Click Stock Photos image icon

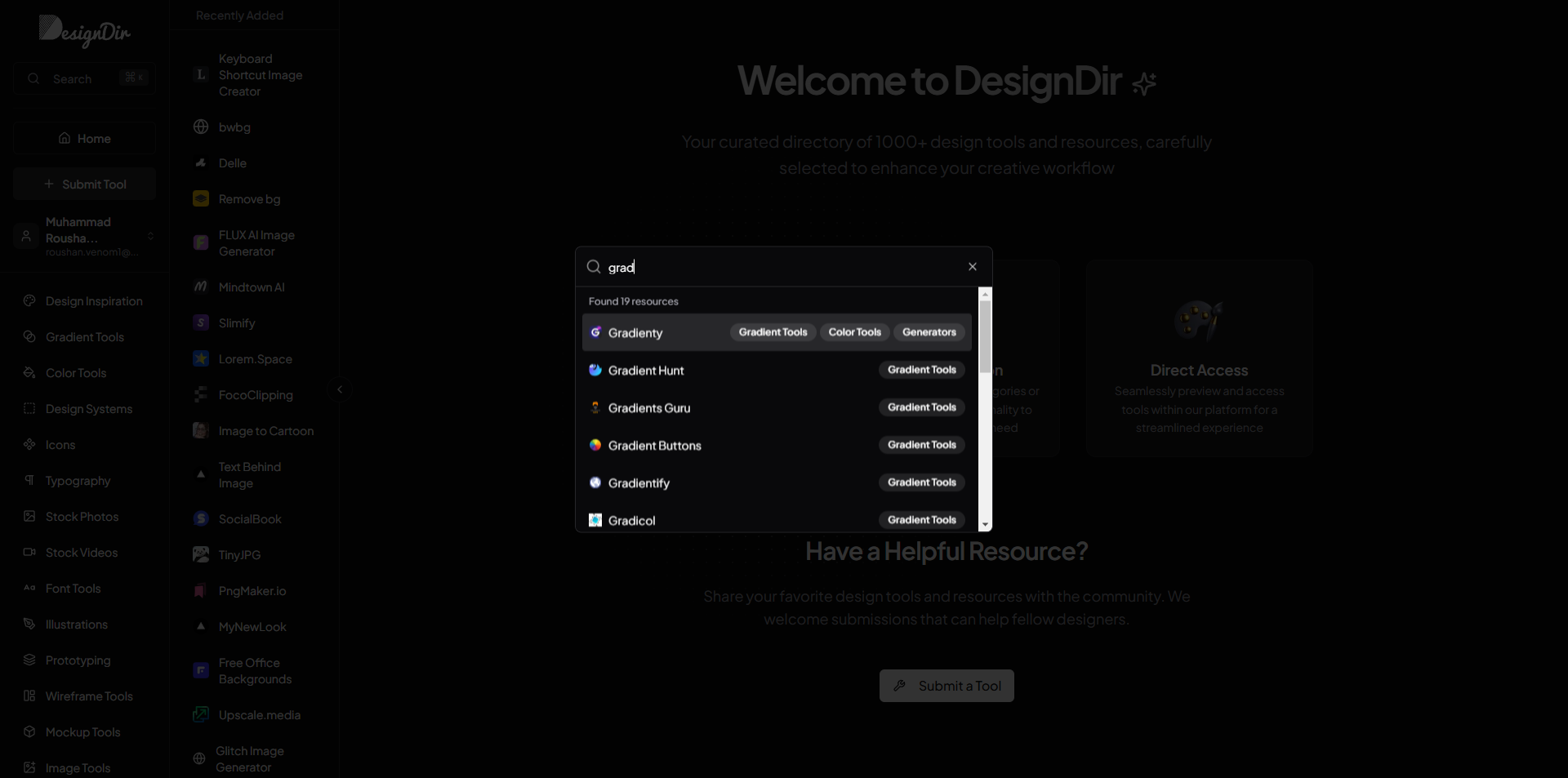point(29,516)
